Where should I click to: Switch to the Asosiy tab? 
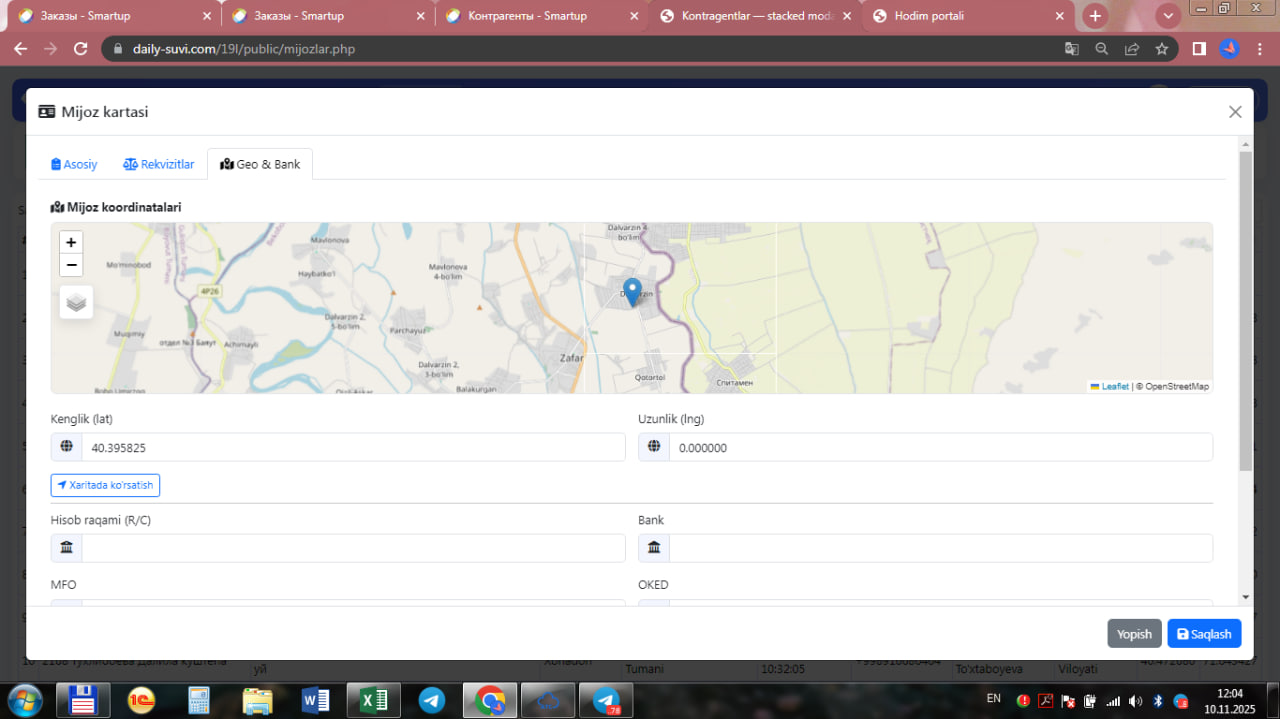point(74,164)
